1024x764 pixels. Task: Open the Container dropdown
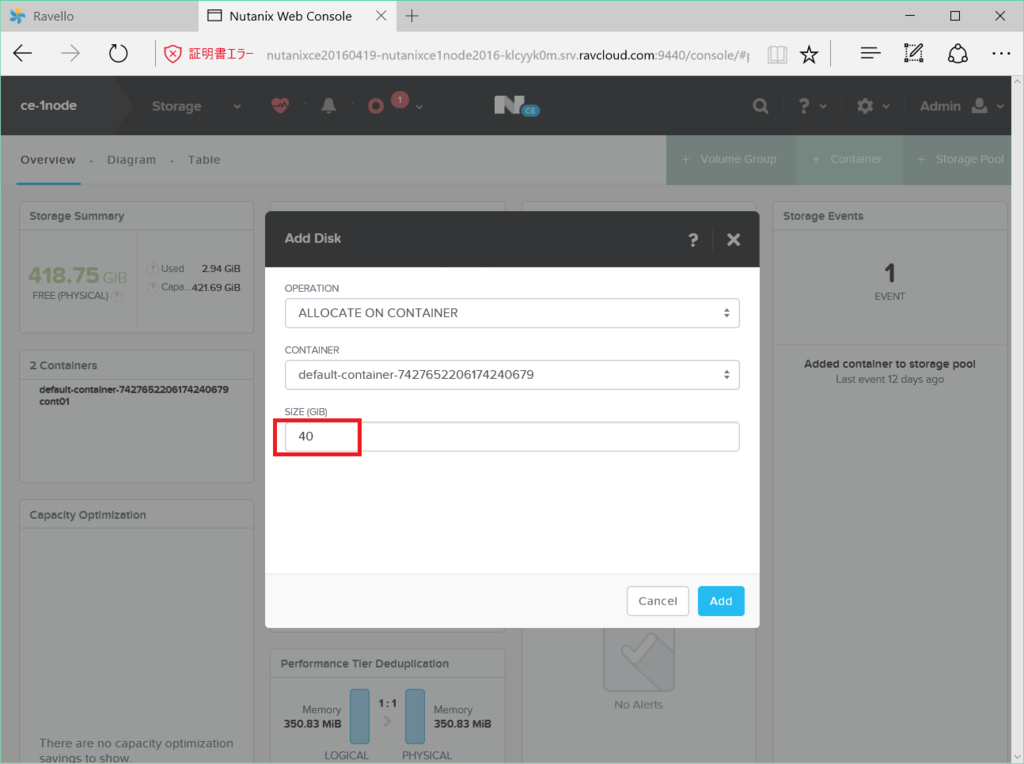(x=512, y=375)
